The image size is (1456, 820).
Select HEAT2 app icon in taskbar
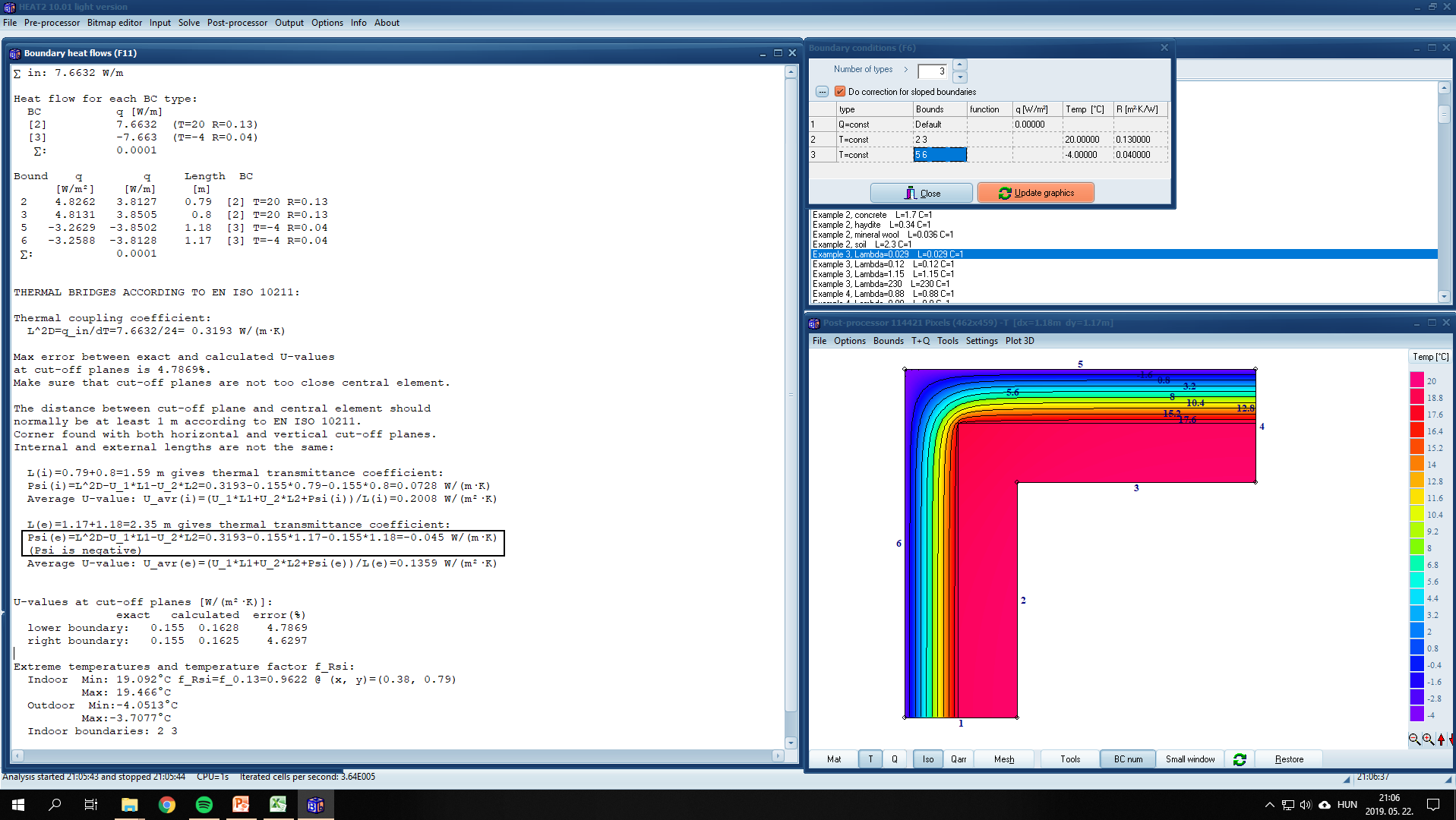[x=315, y=805]
